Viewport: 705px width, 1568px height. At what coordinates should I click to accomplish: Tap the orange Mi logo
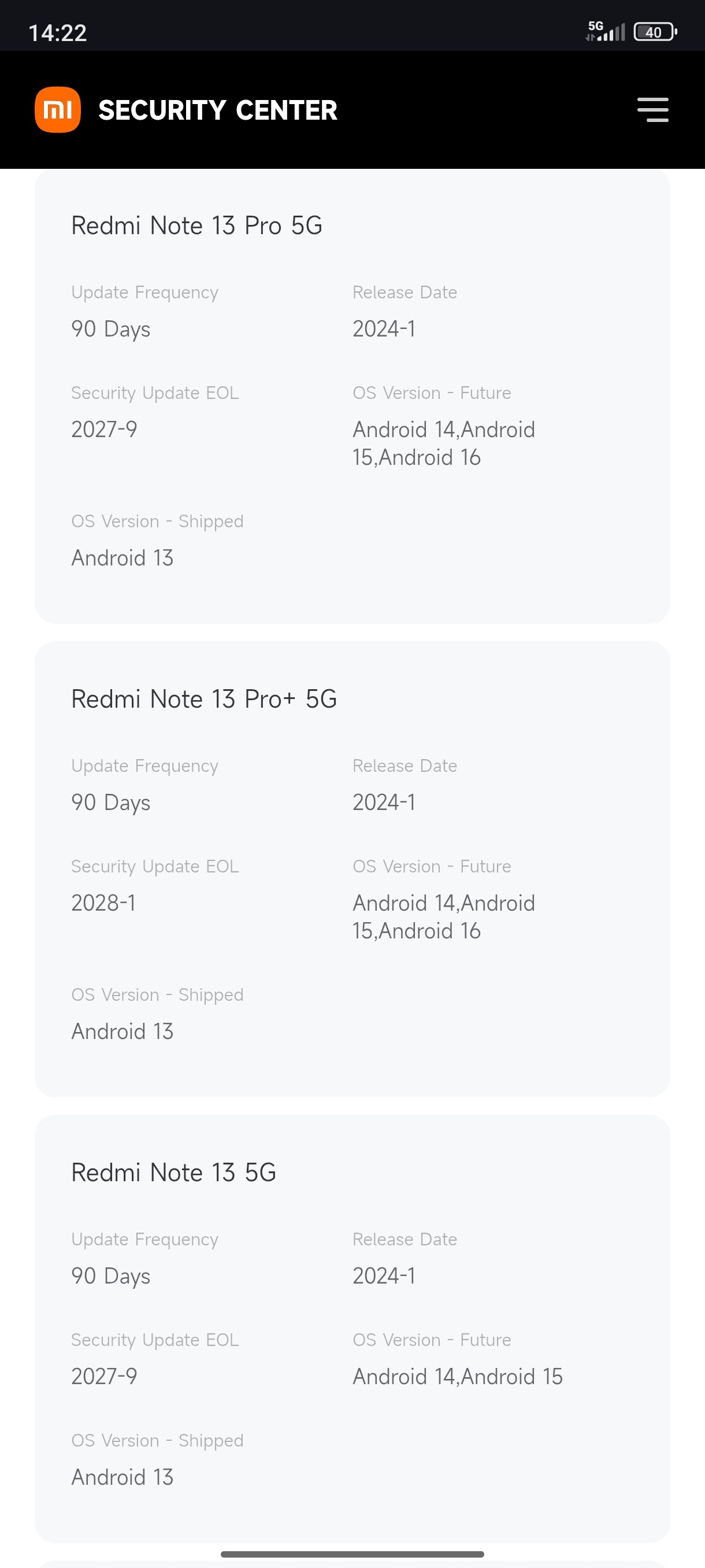click(x=58, y=110)
